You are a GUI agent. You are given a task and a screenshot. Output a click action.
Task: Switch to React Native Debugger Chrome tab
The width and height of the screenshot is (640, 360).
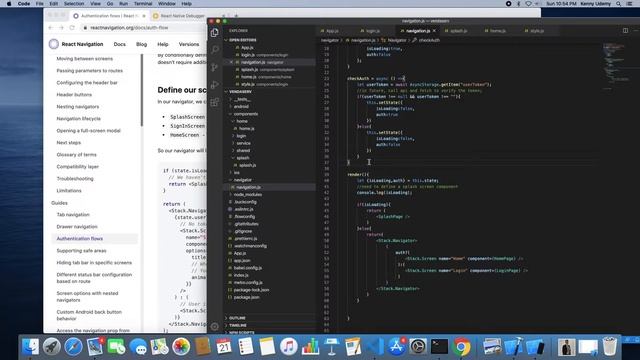[182, 16]
